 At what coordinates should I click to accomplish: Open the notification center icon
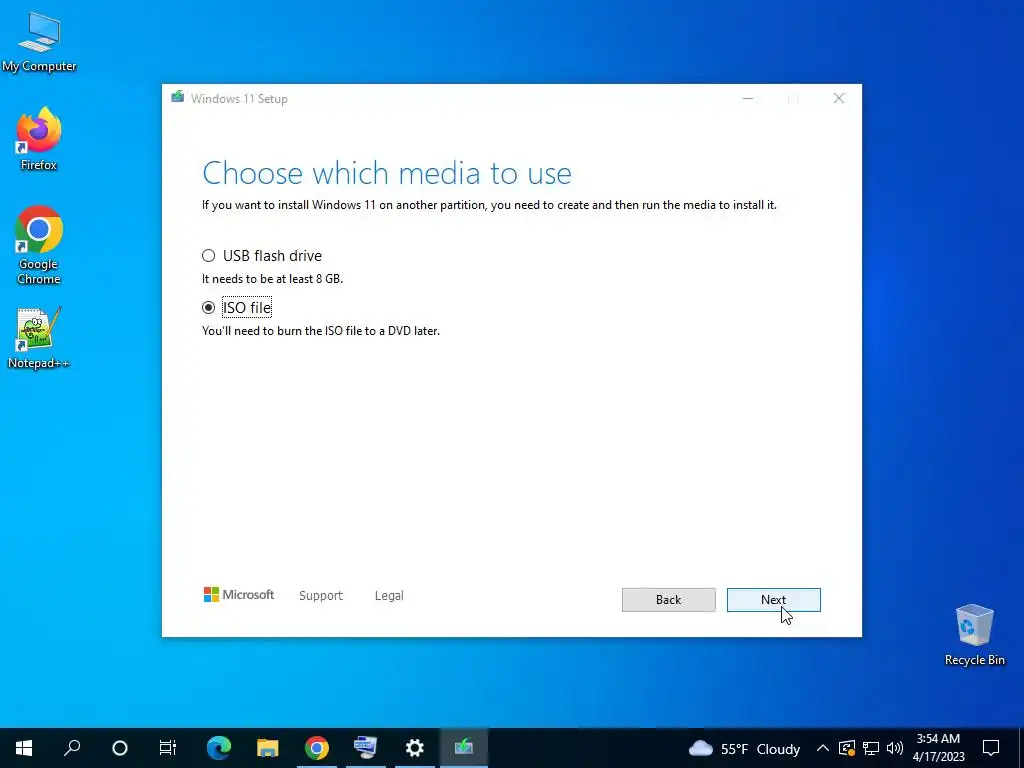click(x=991, y=748)
